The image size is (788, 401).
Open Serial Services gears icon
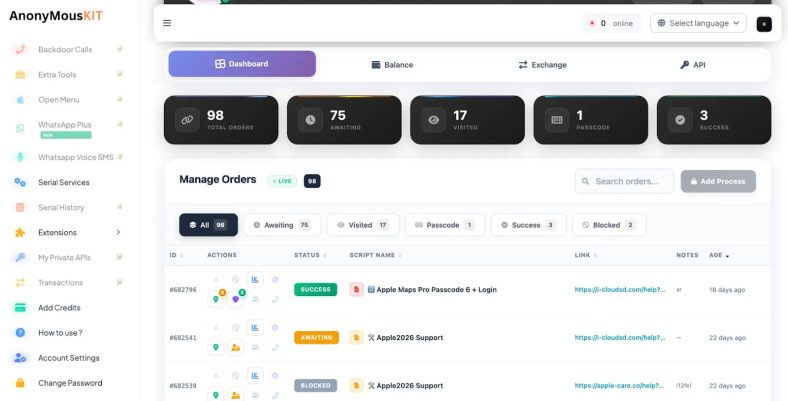click(20, 182)
